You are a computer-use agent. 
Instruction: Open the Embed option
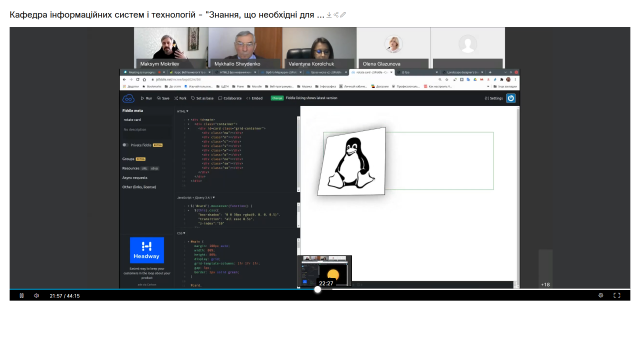(x=254, y=98)
